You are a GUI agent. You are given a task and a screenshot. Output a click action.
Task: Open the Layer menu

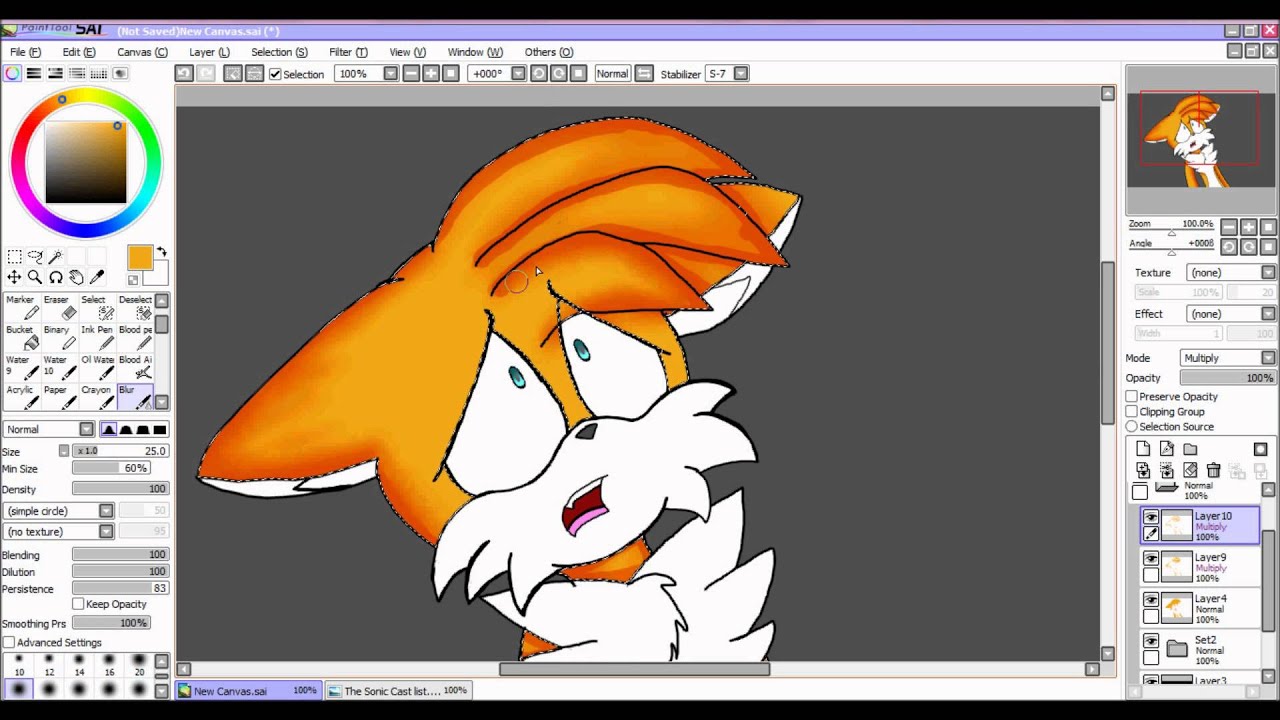point(209,52)
